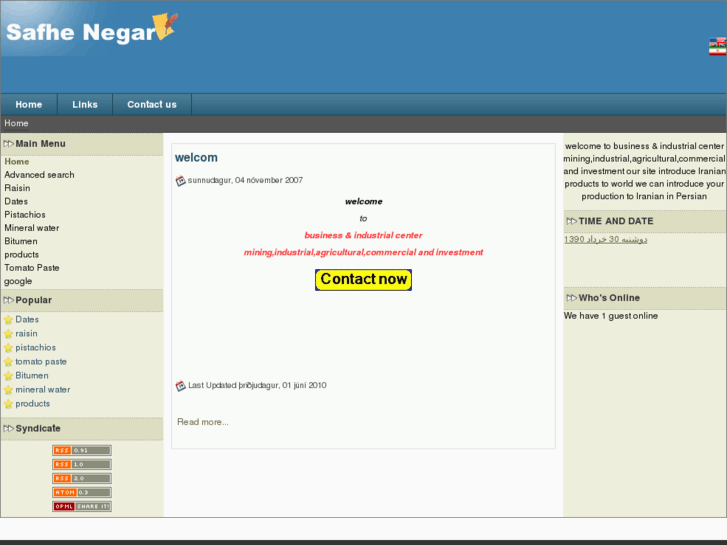Open the Links tab in top navigation

coord(85,104)
